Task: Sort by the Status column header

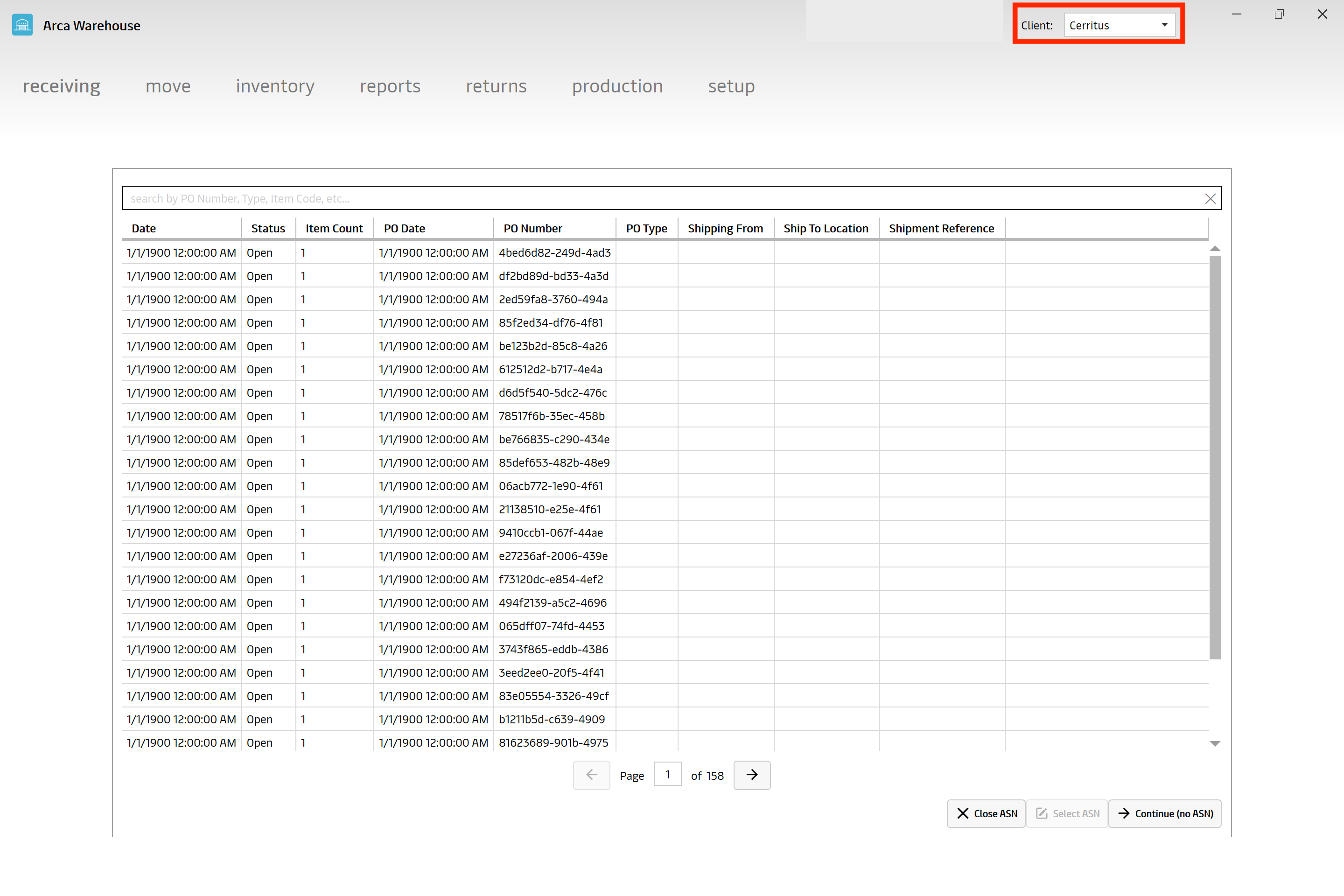Action: [x=268, y=228]
